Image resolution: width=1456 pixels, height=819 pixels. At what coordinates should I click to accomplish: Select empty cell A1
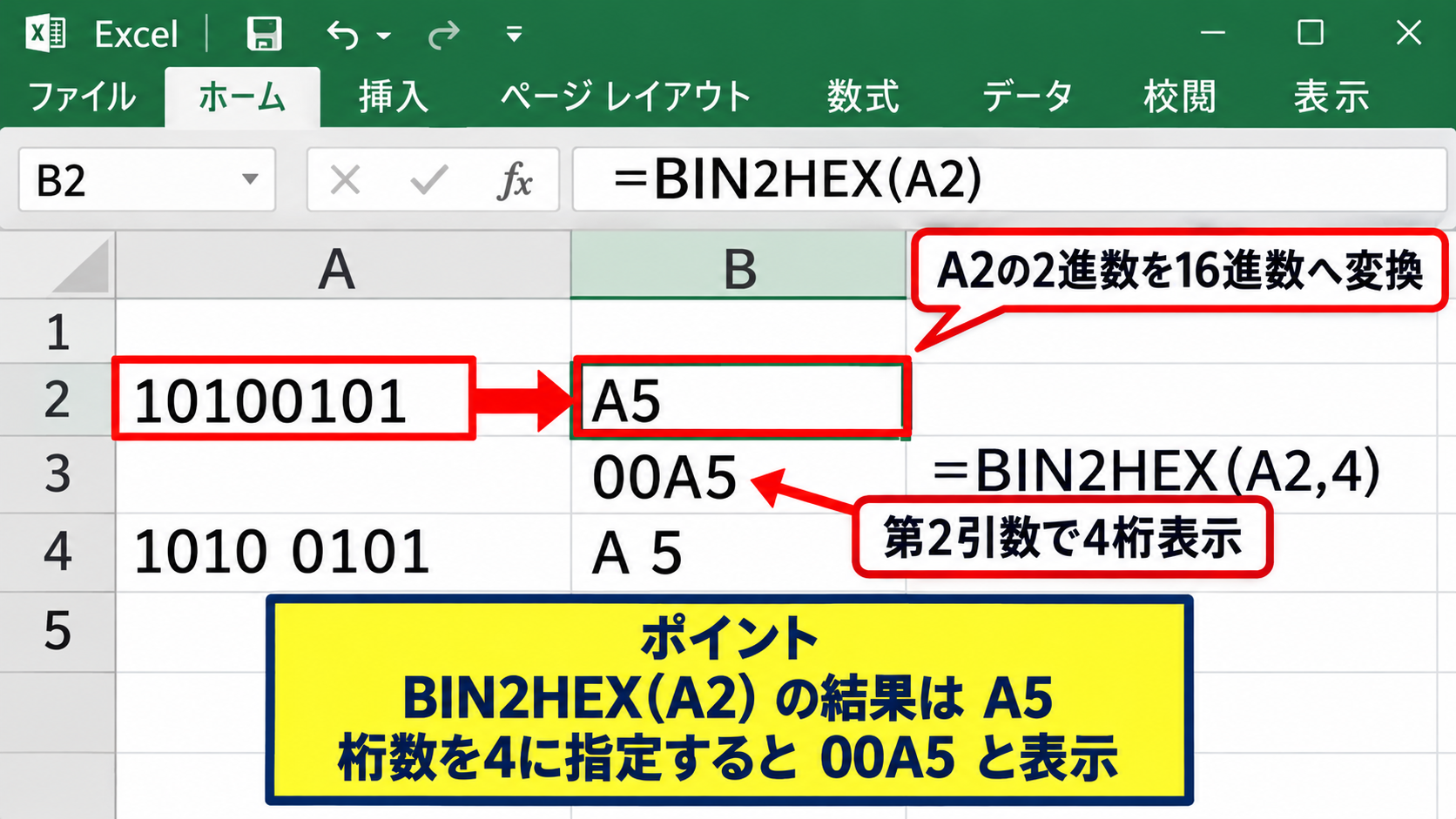tap(343, 332)
